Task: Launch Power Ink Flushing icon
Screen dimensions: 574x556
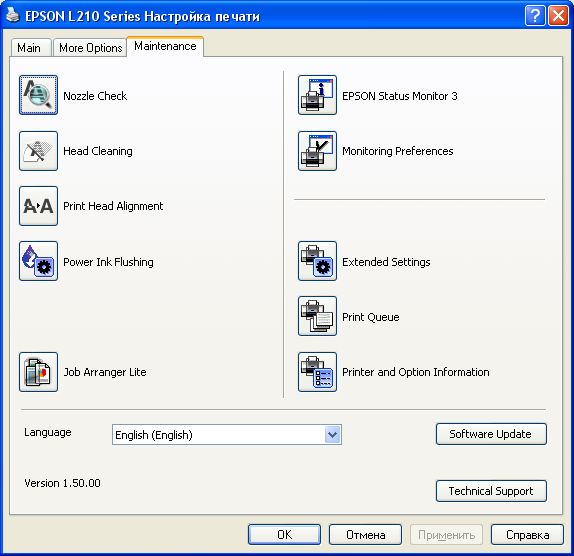Action: click(38, 261)
